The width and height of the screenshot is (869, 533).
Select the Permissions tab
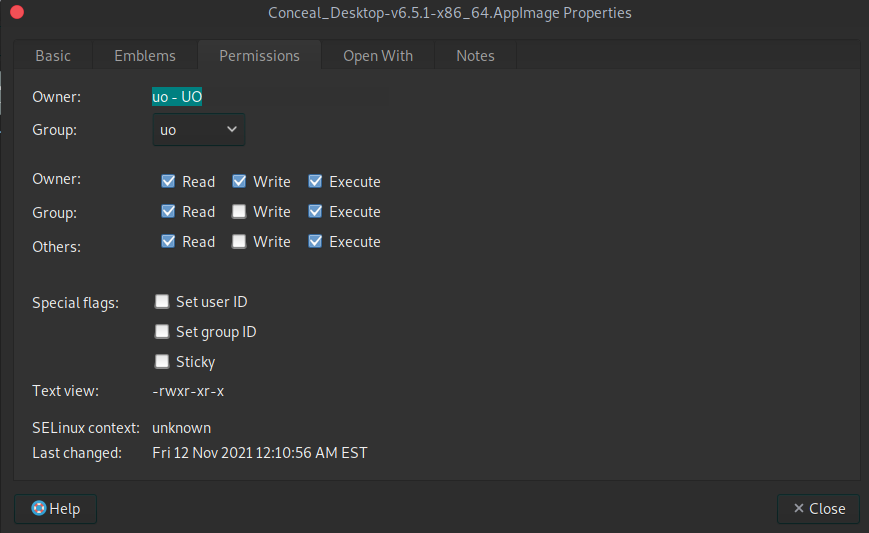coord(259,56)
